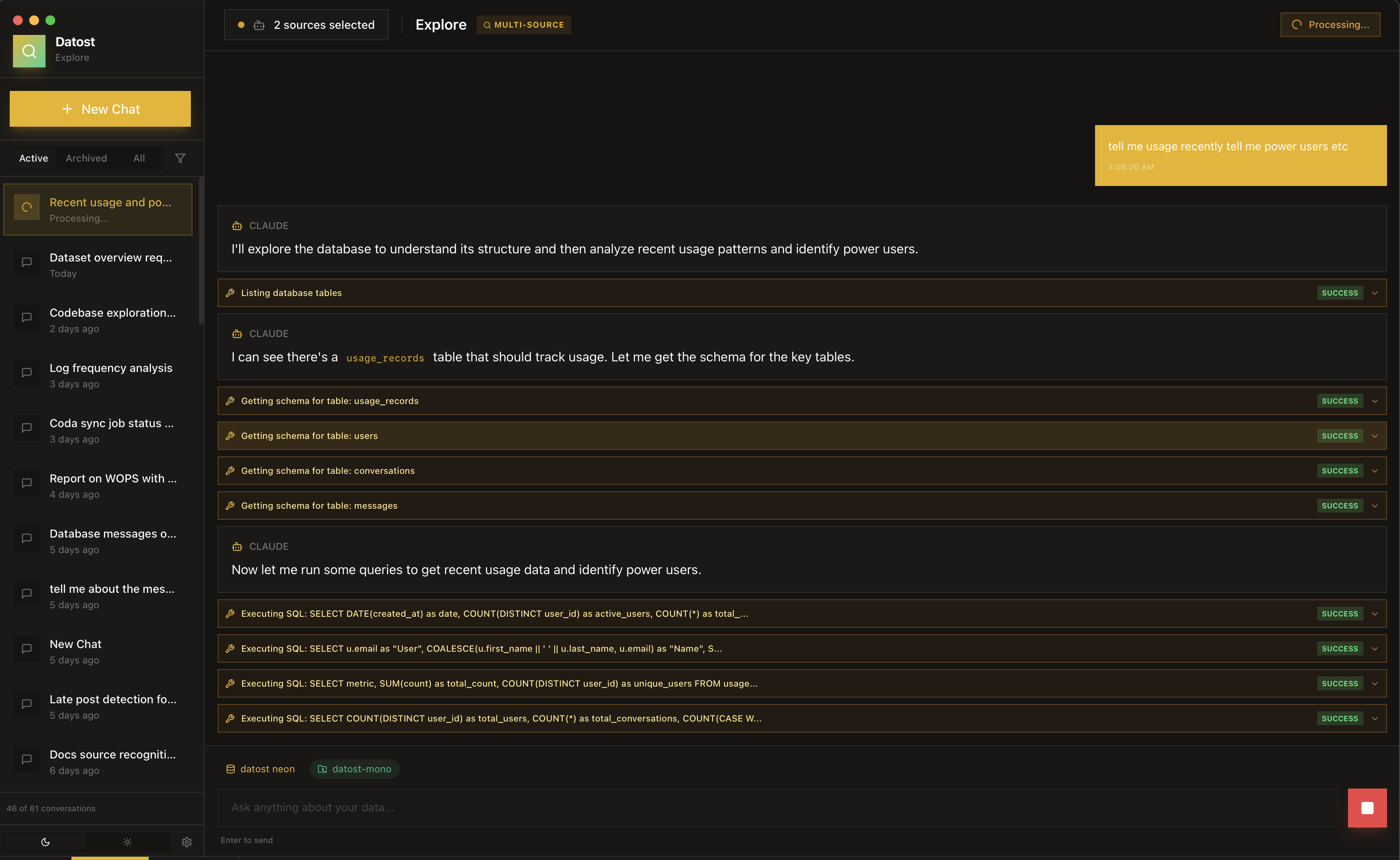1400x860 pixels.
Task: Click chat icon beside Log frequency analysis
Action: pos(27,373)
